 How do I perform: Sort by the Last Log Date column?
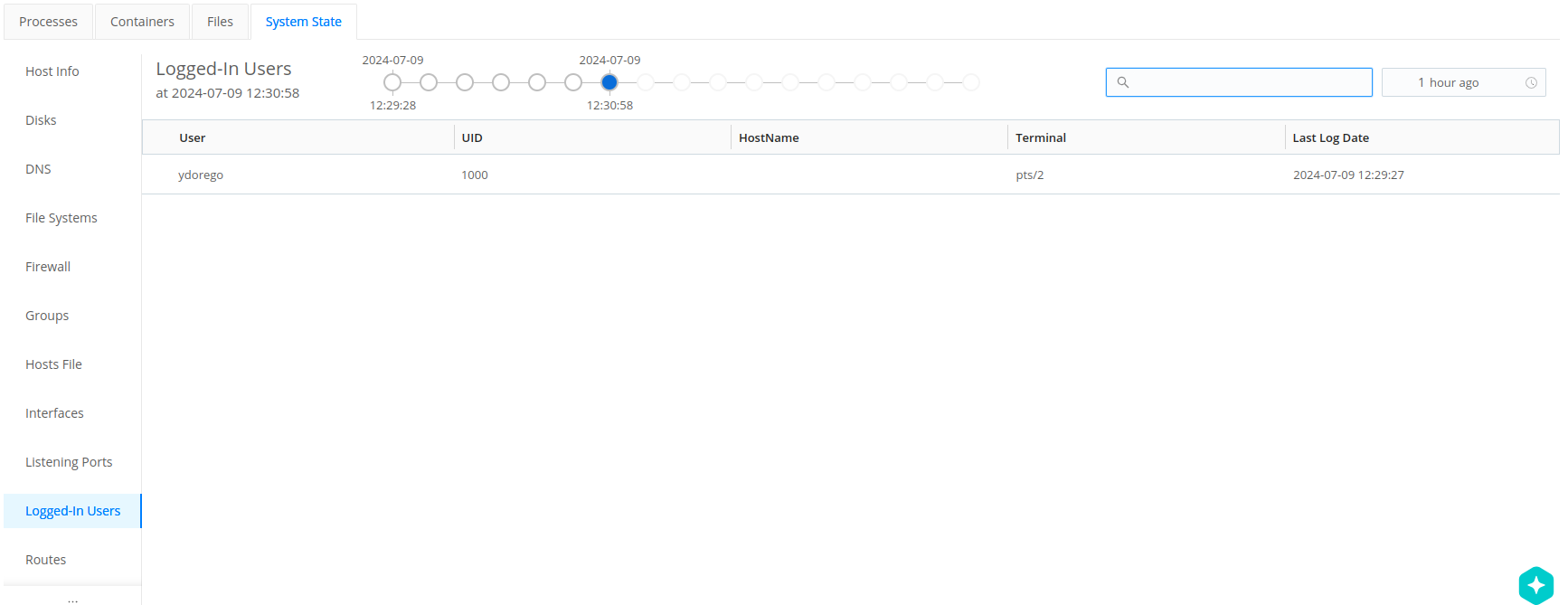tap(1330, 137)
